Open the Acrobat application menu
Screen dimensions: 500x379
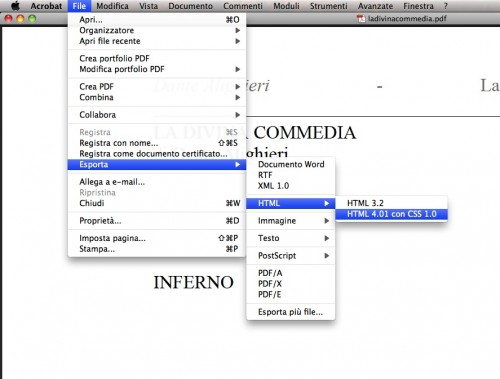click(x=46, y=6)
